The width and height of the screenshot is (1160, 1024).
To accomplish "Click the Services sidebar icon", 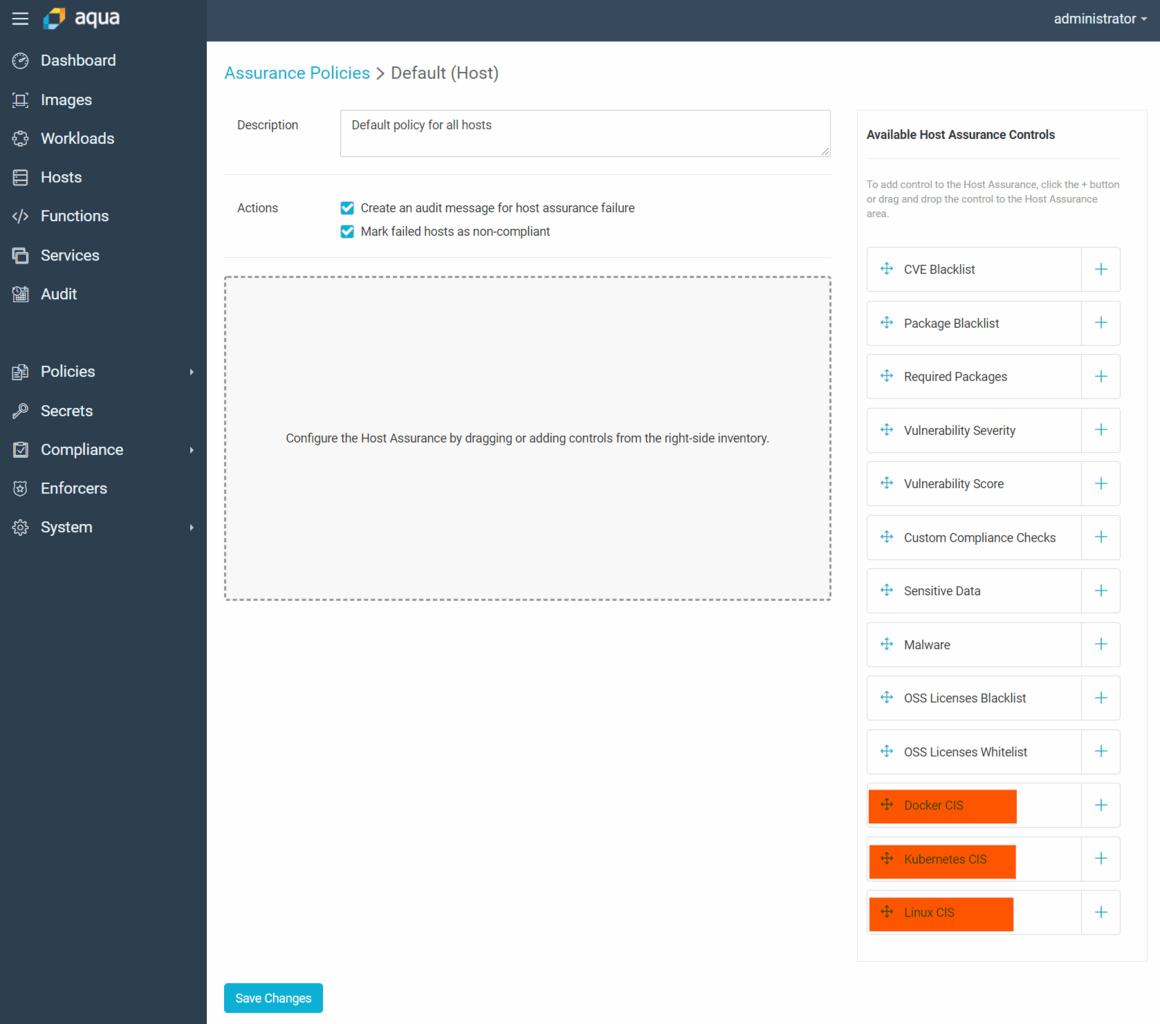I will tap(21, 255).
